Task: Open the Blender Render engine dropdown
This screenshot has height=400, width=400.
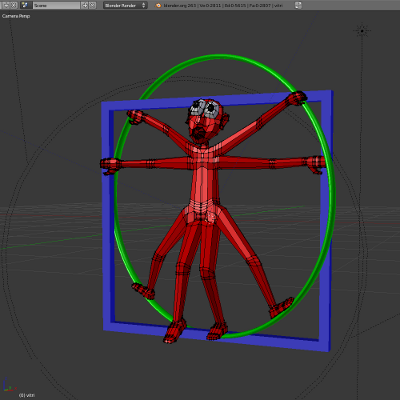Action: point(125,5)
